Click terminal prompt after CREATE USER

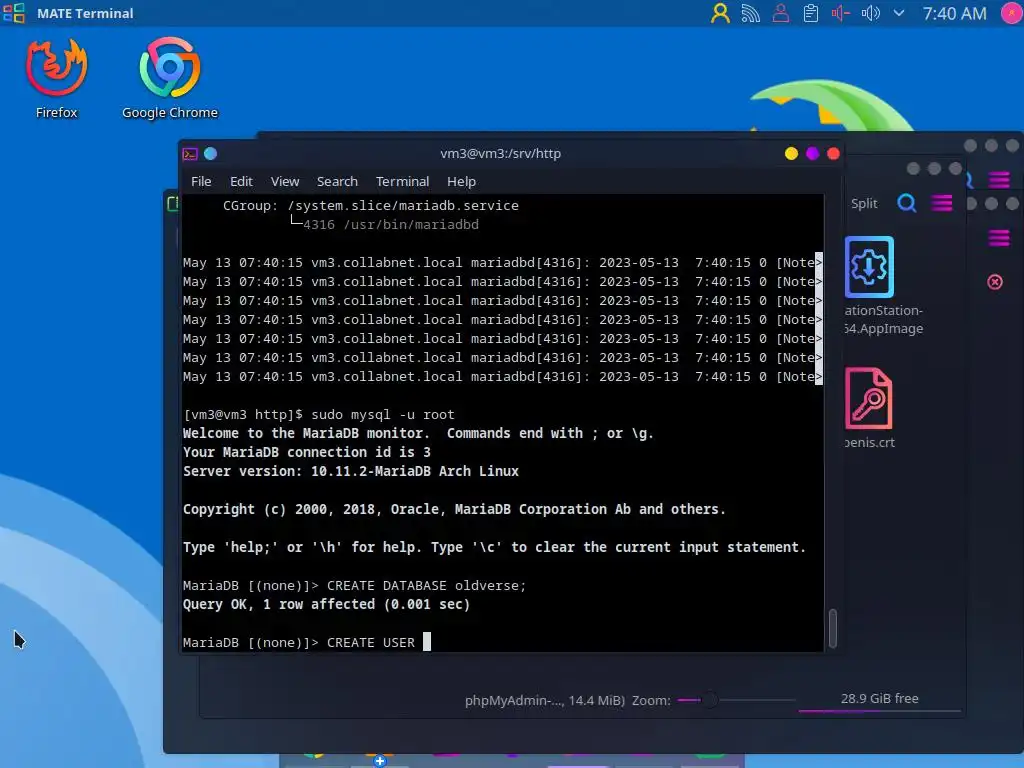click(x=427, y=642)
